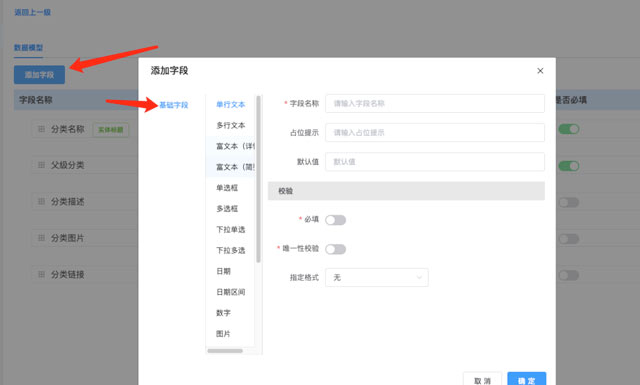Click drag handle icon beside 分类描述
The image size is (640, 385).
(41, 201)
